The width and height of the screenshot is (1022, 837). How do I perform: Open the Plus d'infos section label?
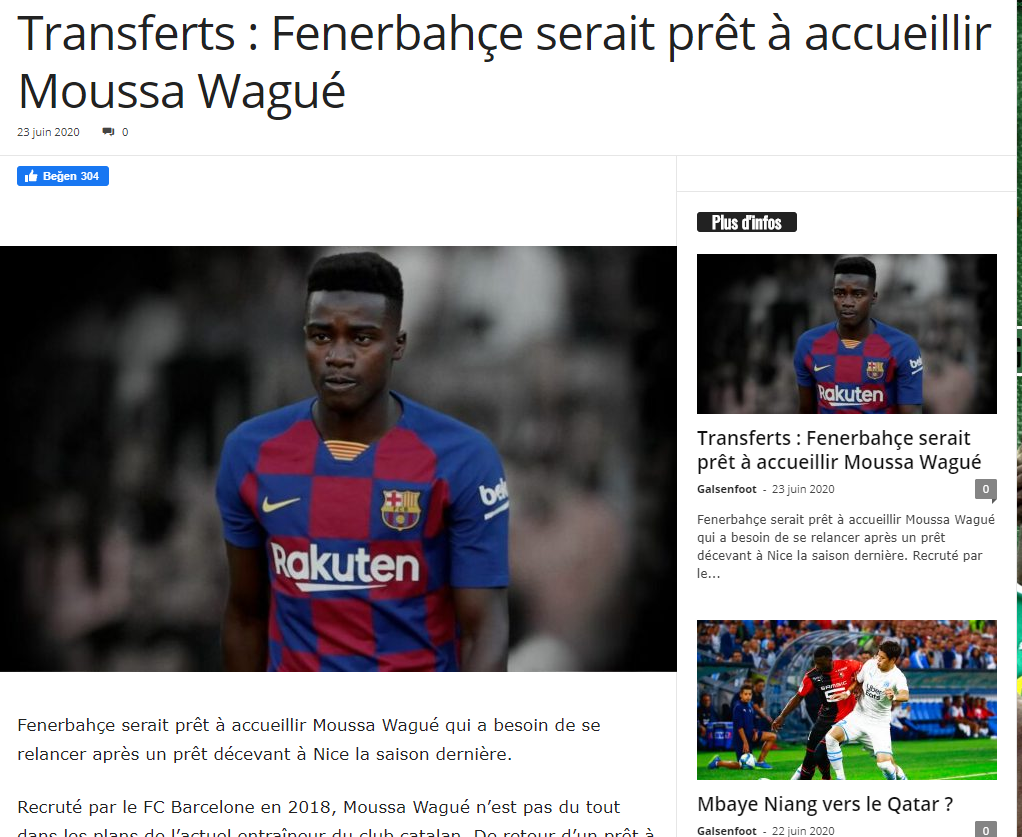pyautogui.click(x=746, y=222)
